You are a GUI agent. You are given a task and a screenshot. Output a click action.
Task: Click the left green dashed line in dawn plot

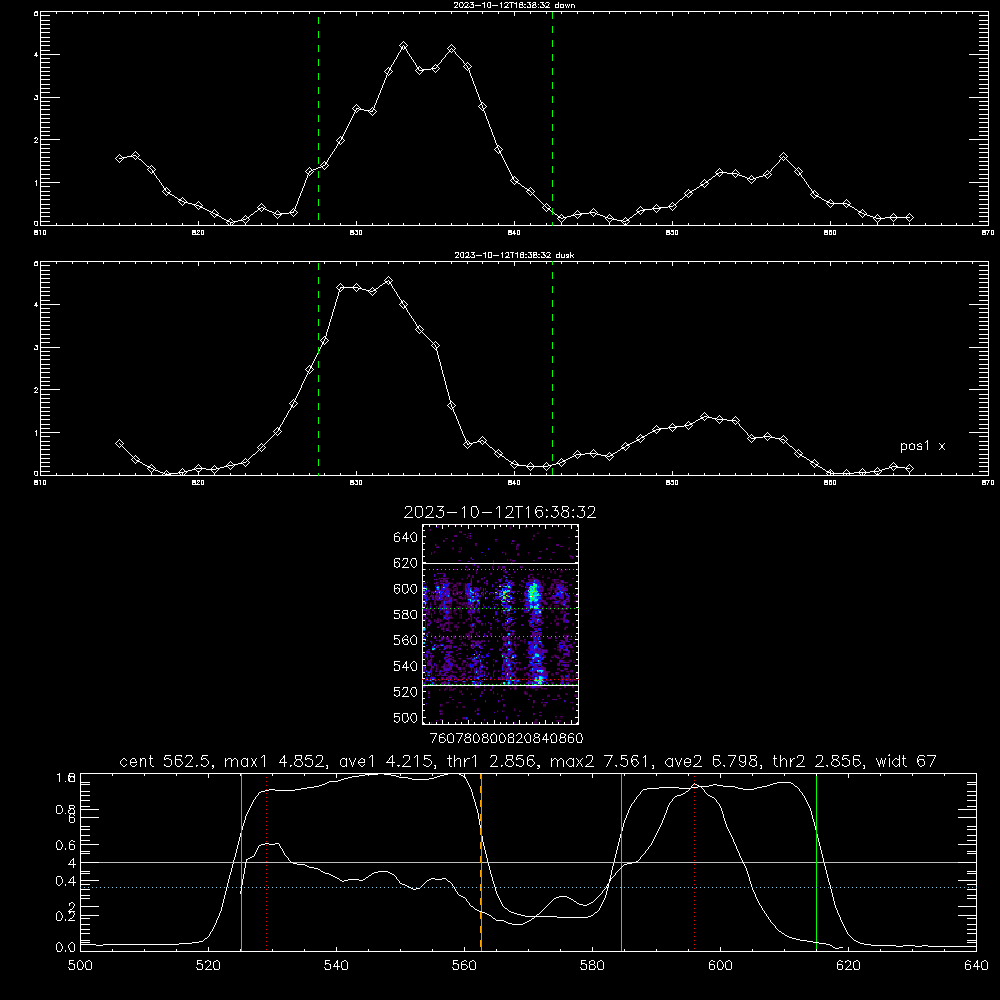[x=318, y=118]
